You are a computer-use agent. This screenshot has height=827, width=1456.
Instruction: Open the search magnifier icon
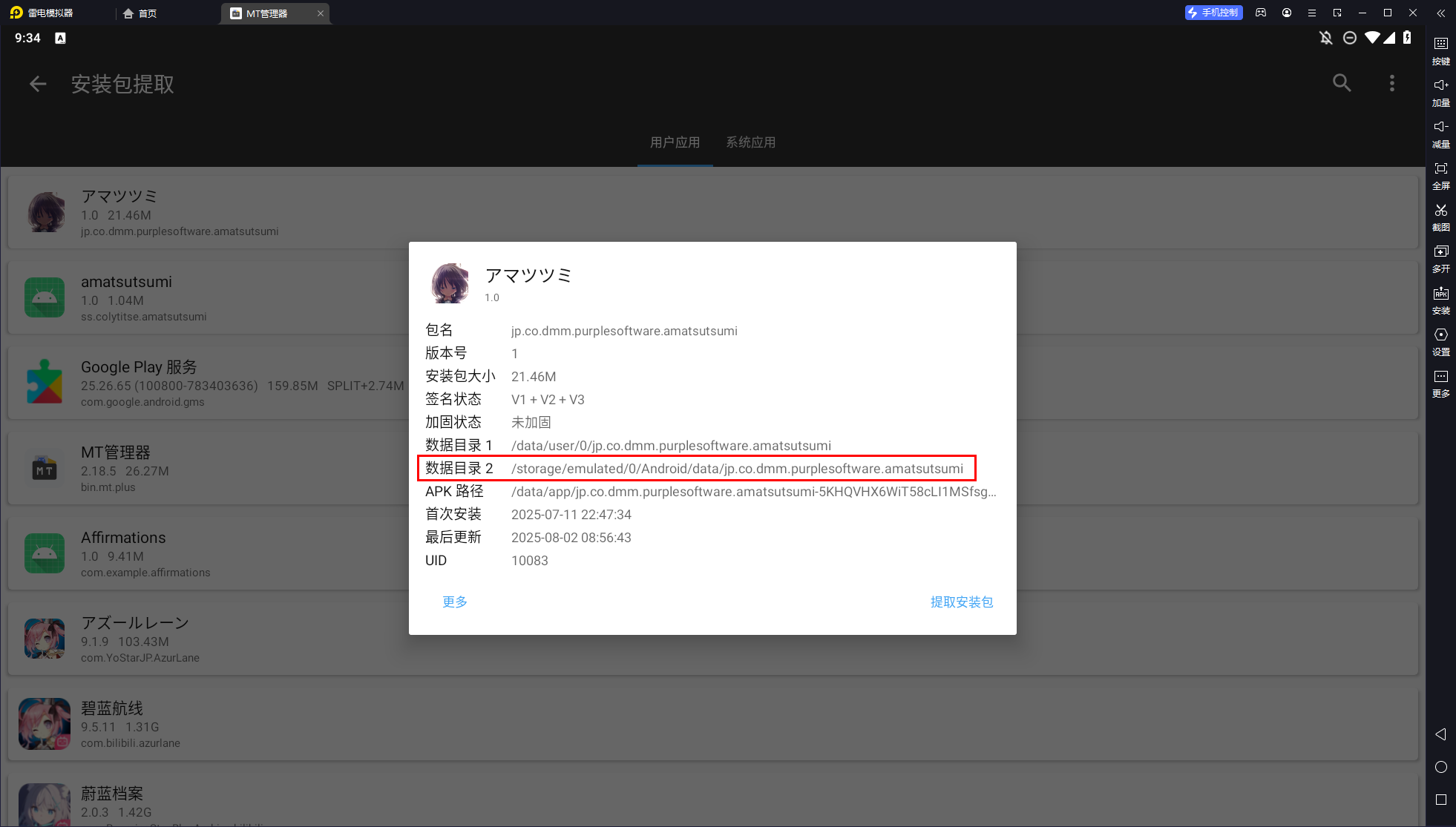pyautogui.click(x=1342, y=83)
